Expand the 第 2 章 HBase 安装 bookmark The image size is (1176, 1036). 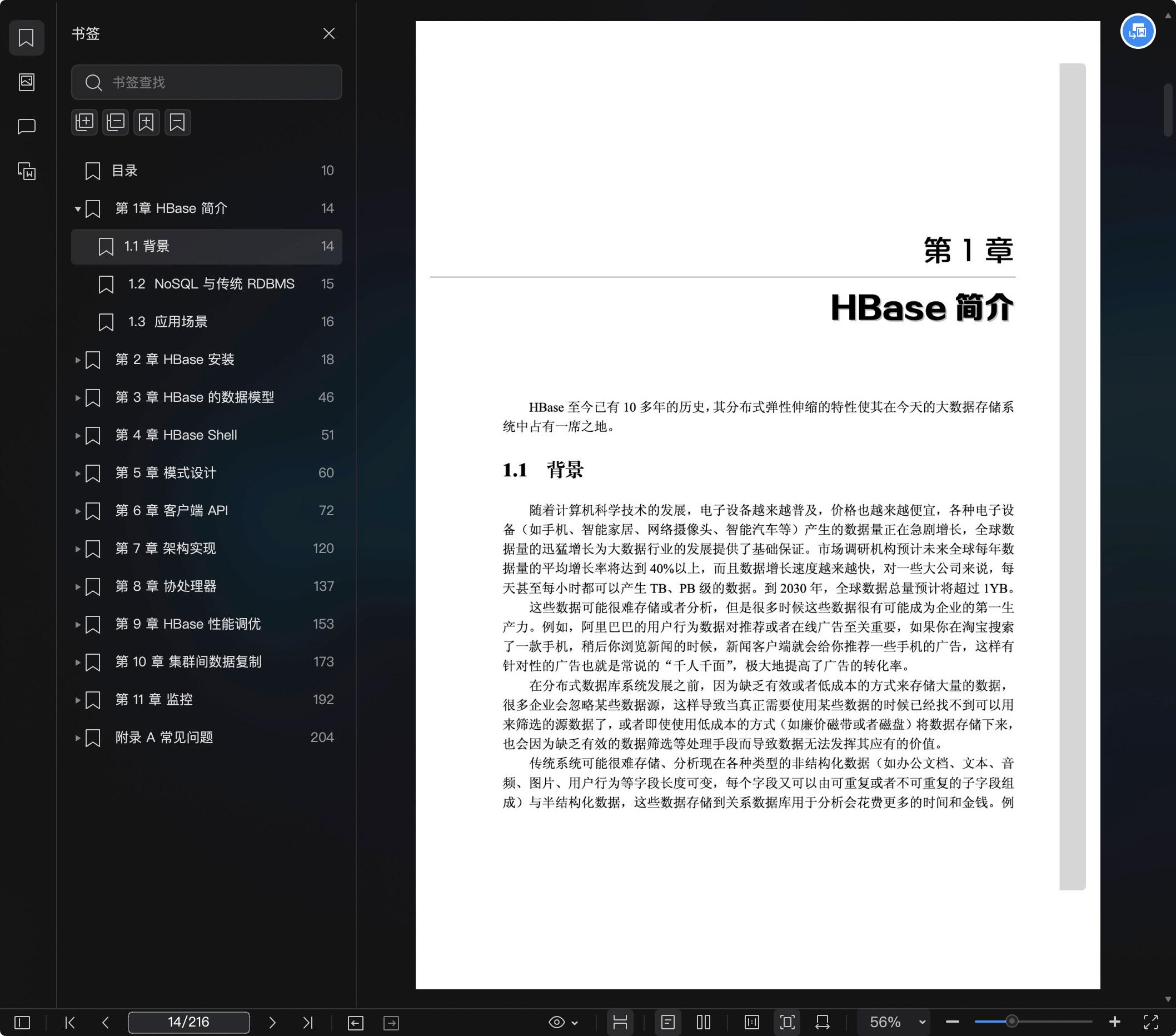[x=78, y=360]
